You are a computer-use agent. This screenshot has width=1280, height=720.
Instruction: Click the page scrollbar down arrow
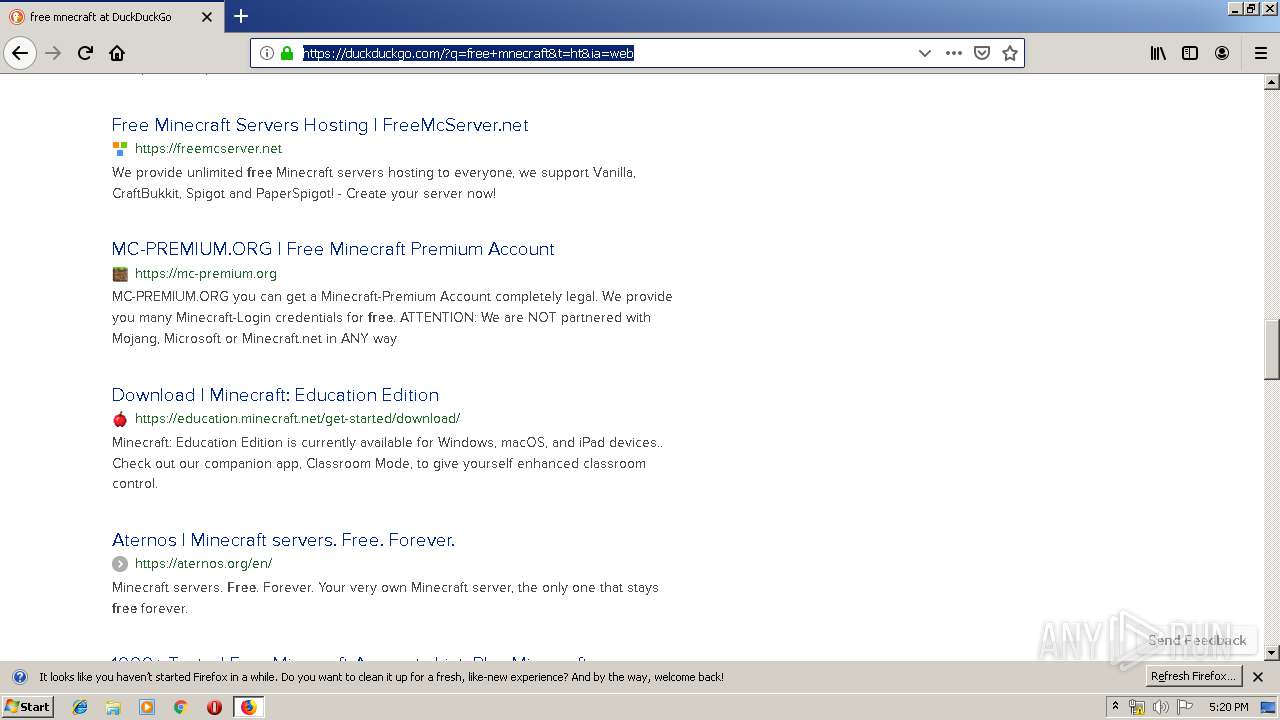[1272, 653]
